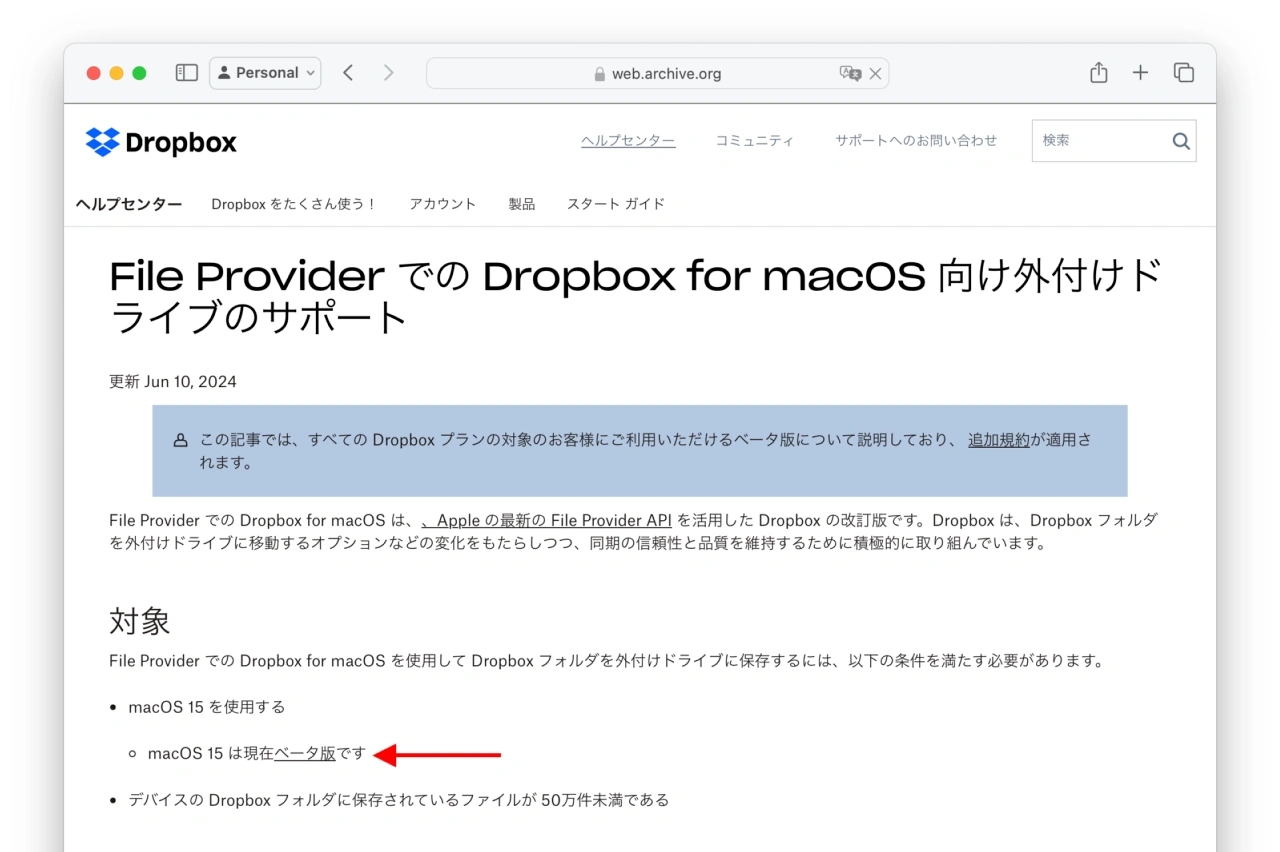Stop loading with the X icon
This screenshot has width=1280, height=852.
[x=875, y=73]
